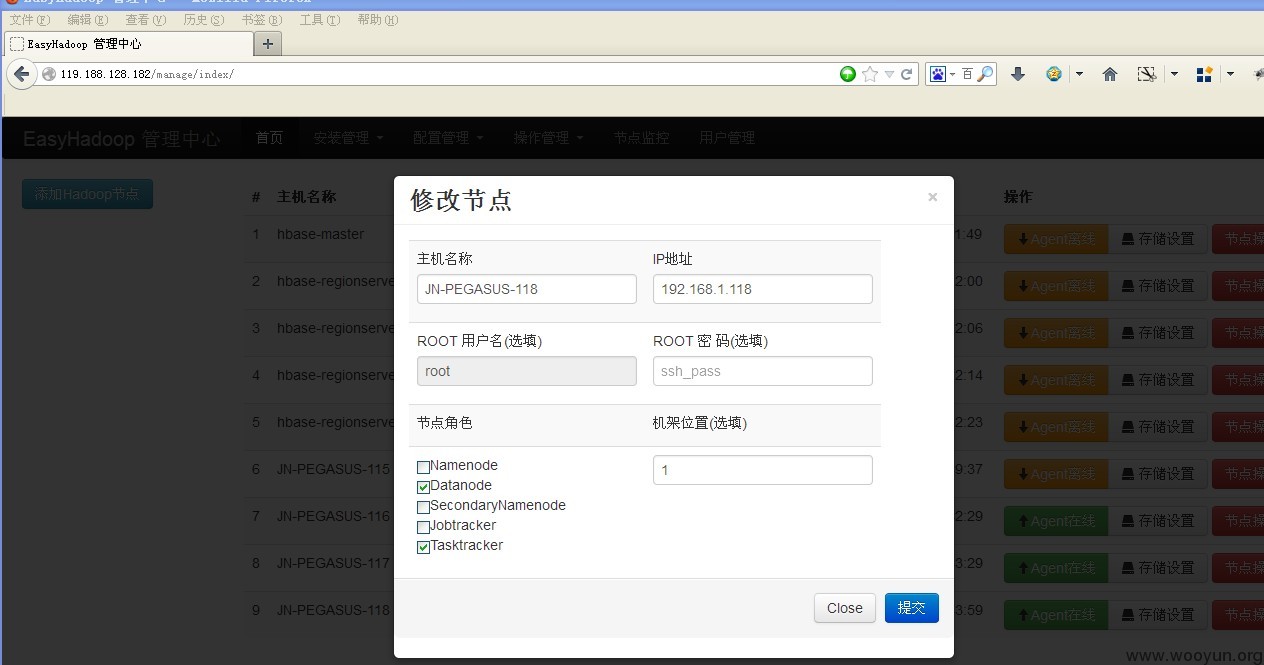Click the blue star badge toolbar icon
The image size is (1264, 665).
[1054, 74]
